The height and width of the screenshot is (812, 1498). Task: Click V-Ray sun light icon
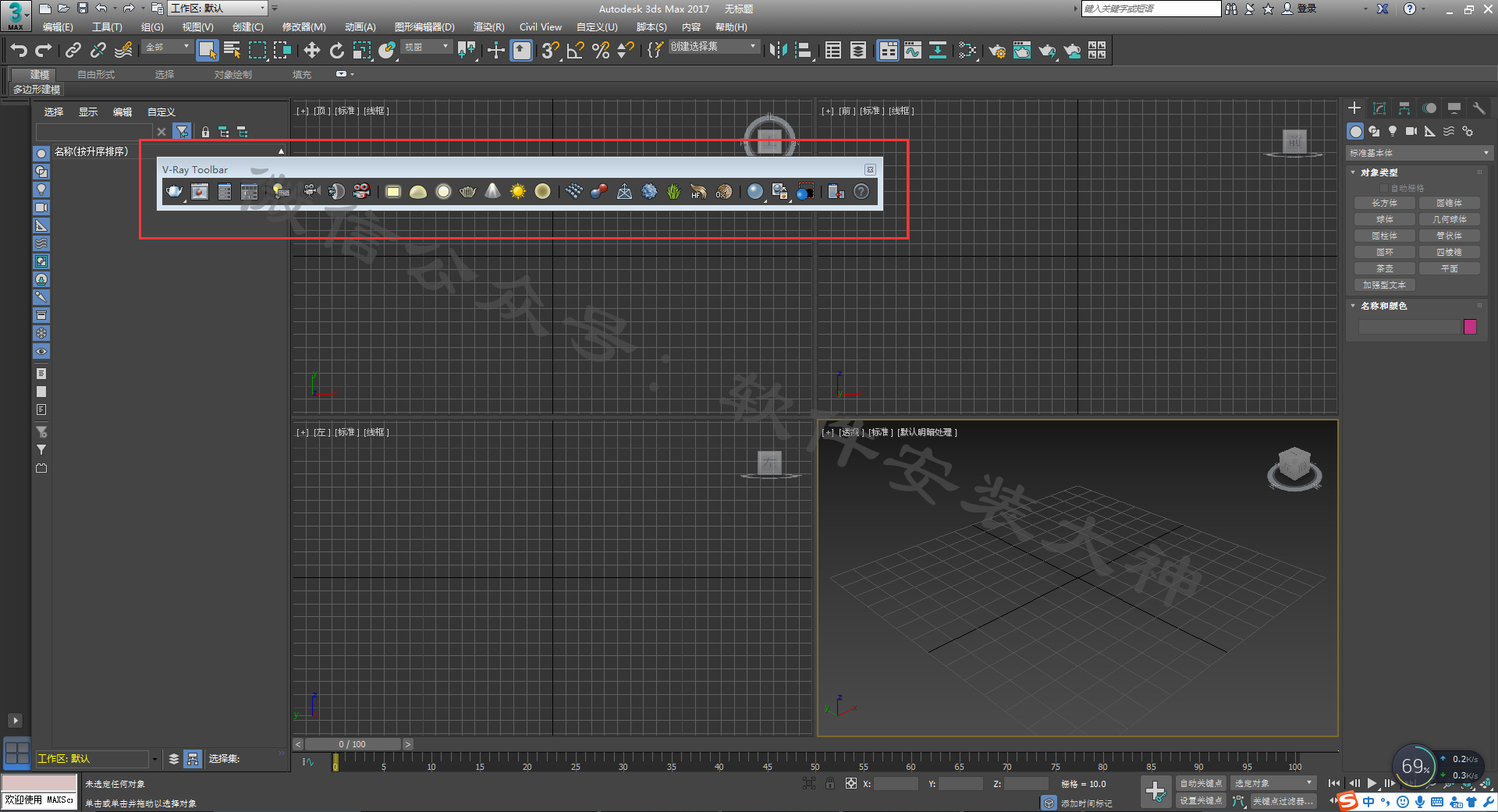coord(517,191)
